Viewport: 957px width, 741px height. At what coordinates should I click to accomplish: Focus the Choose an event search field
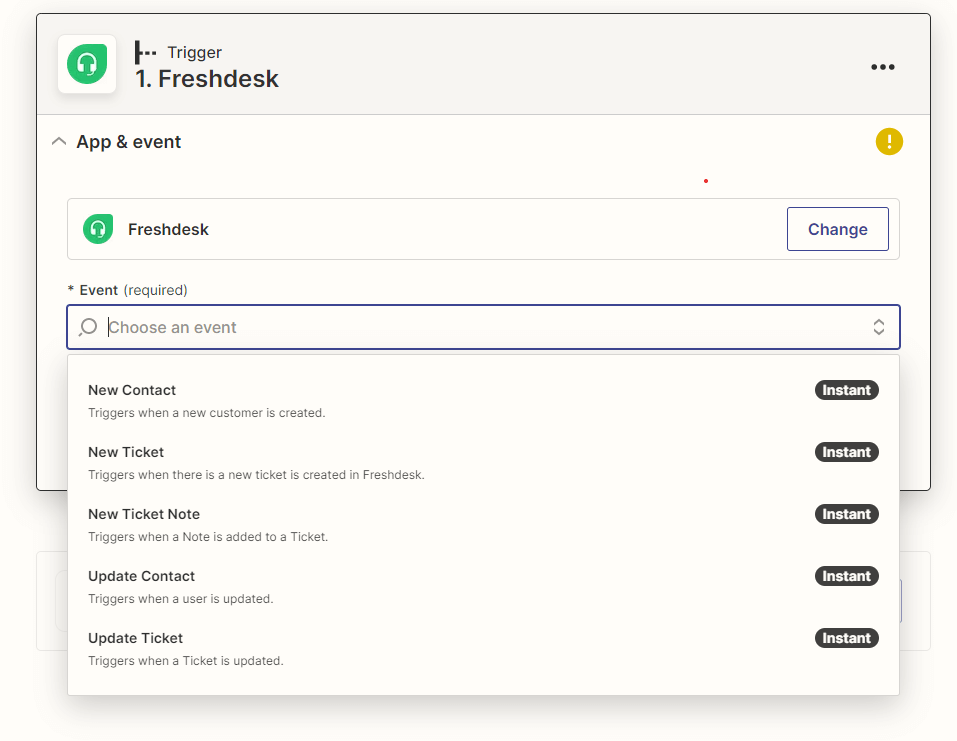483,327
